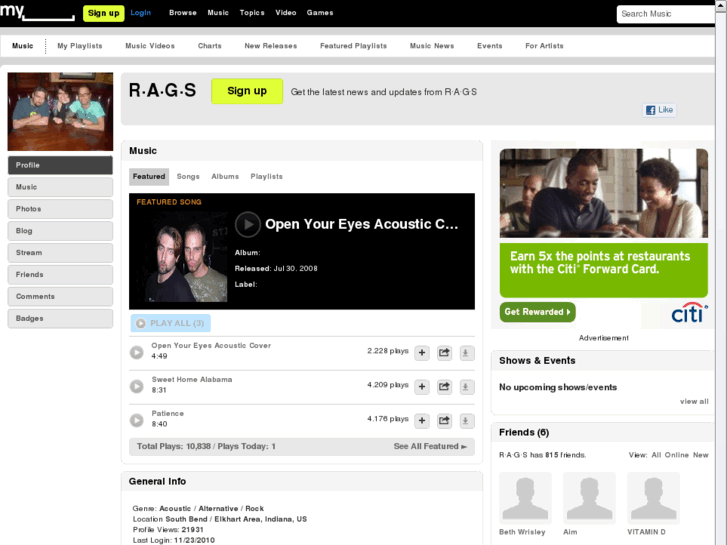Download the Patience track
Viewport: 727px width, 545px height.
click(x=466, y=421)
